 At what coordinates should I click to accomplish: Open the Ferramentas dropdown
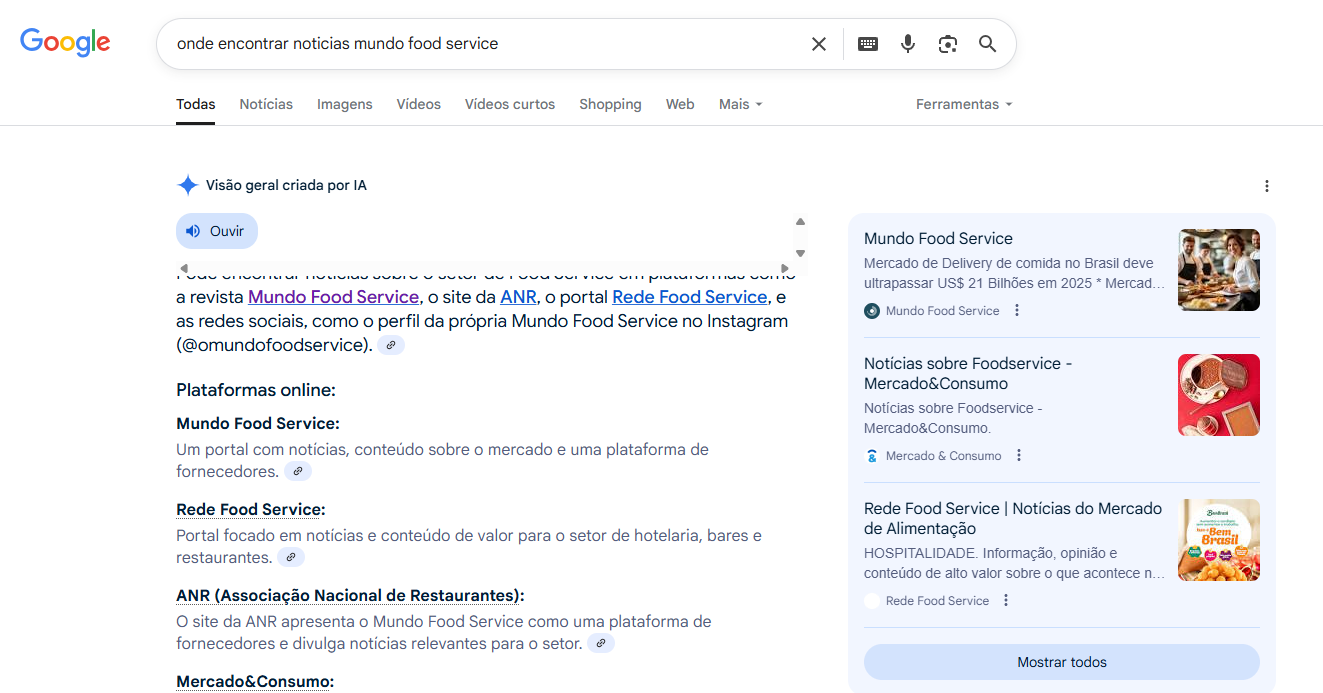964,104
